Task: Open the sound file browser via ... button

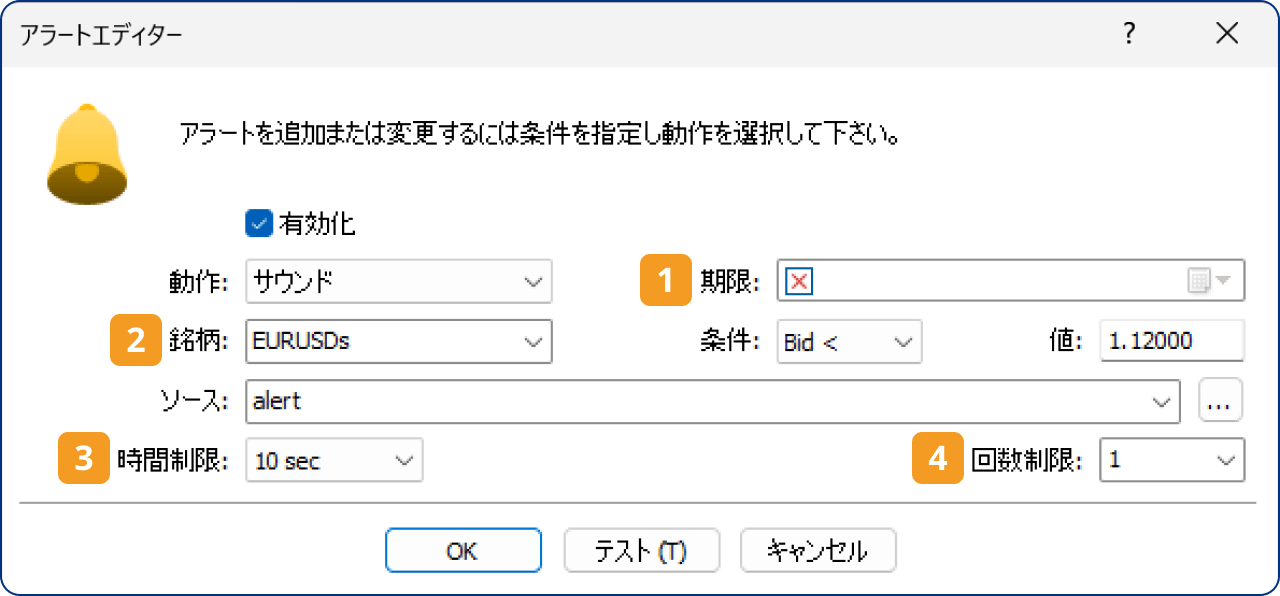Action: [x=1221, y=401]
